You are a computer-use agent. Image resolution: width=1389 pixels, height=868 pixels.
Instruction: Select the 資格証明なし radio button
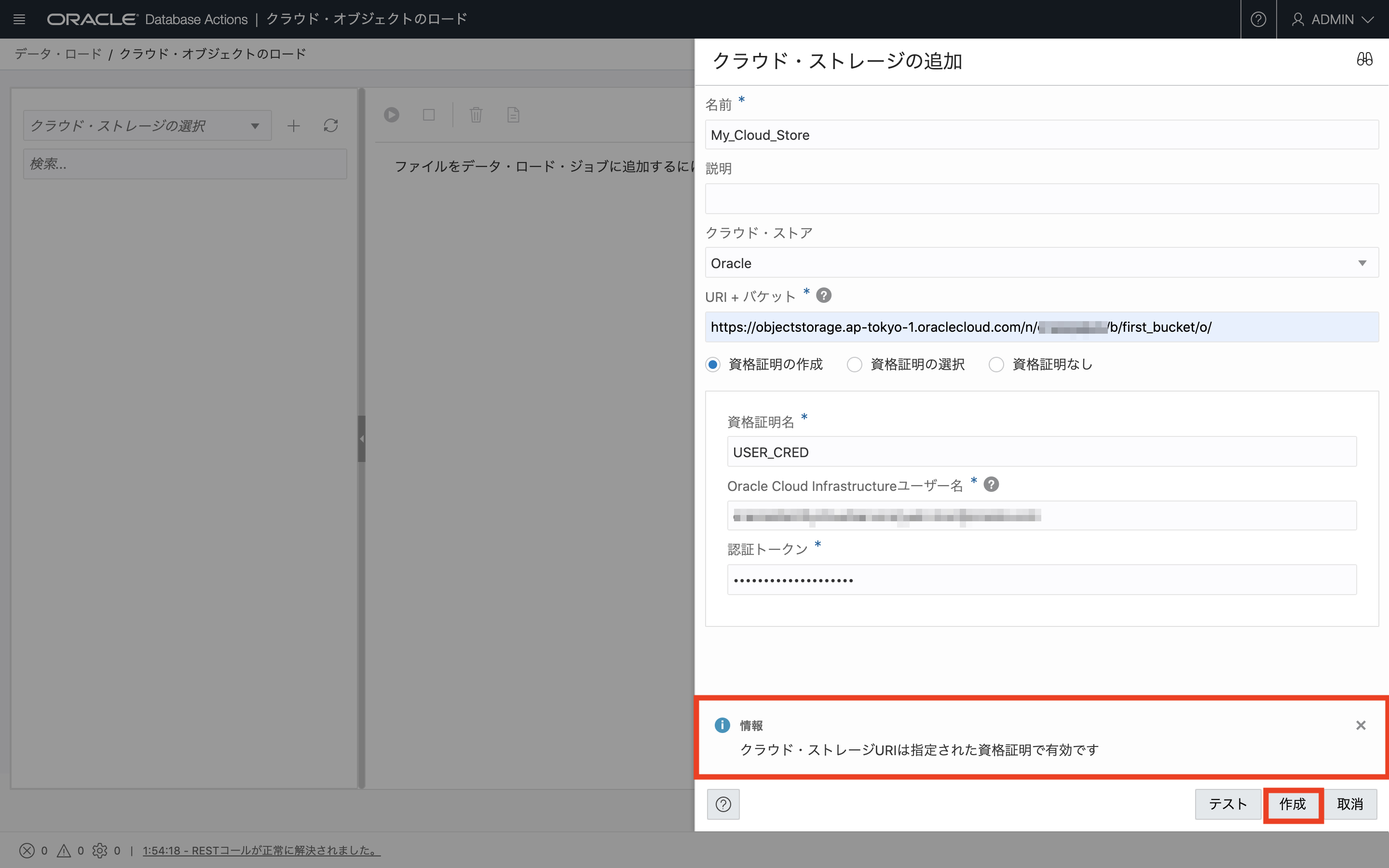coord(996,365)
